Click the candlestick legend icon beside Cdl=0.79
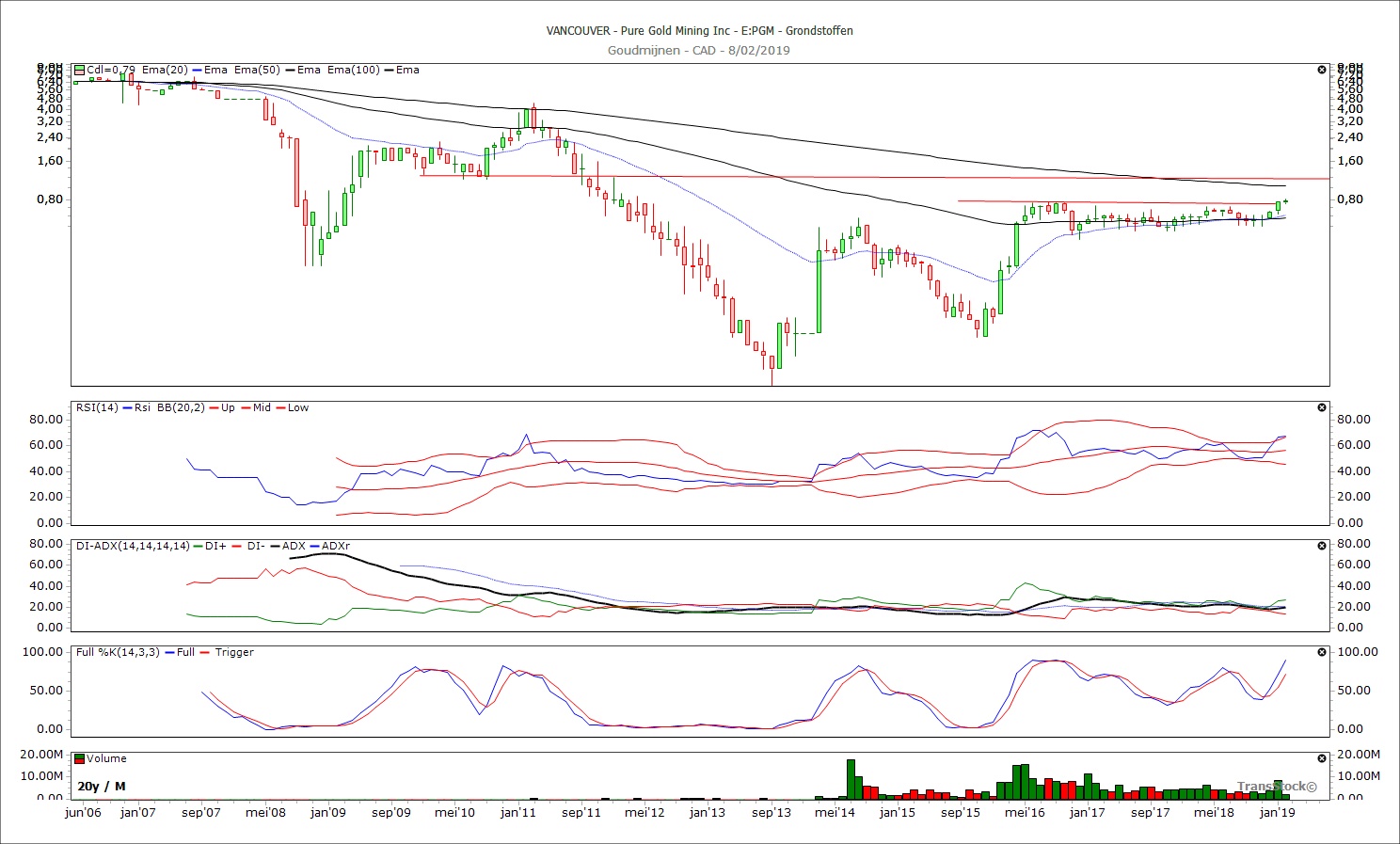 point(80,70)
